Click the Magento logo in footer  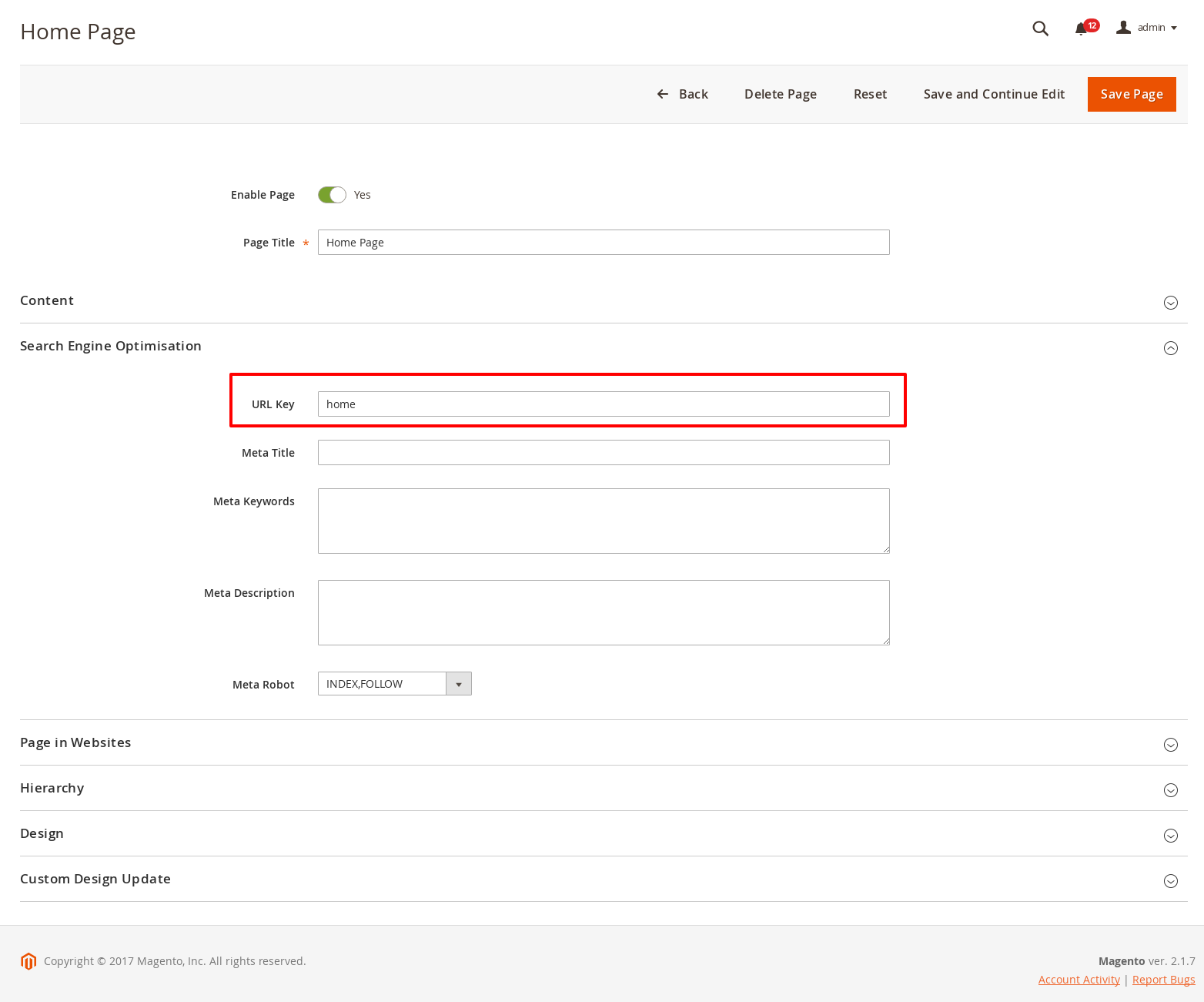[x=28, y=961]
